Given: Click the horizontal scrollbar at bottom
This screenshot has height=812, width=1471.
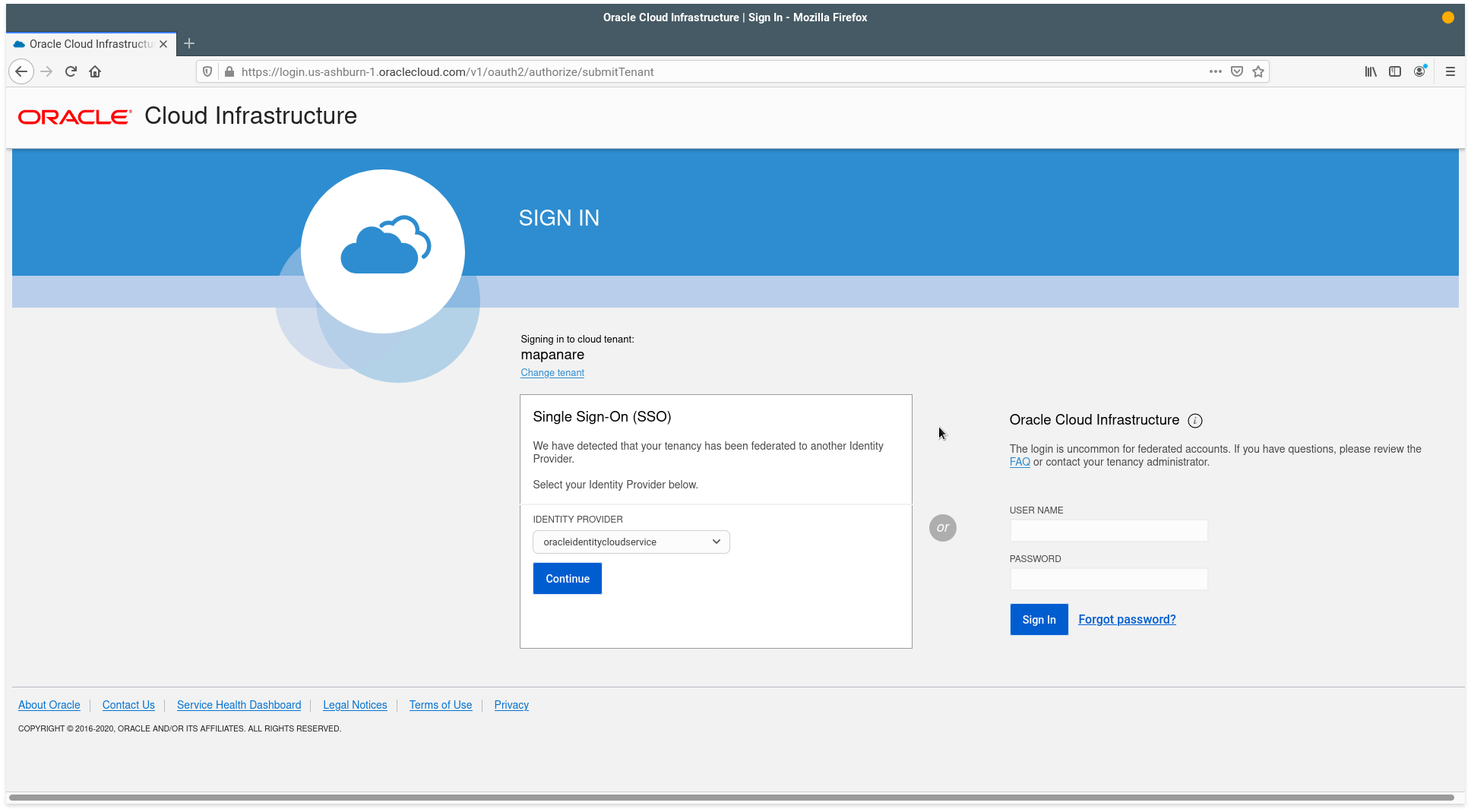Looking at the screenshot, I should [x=731, y=798].
